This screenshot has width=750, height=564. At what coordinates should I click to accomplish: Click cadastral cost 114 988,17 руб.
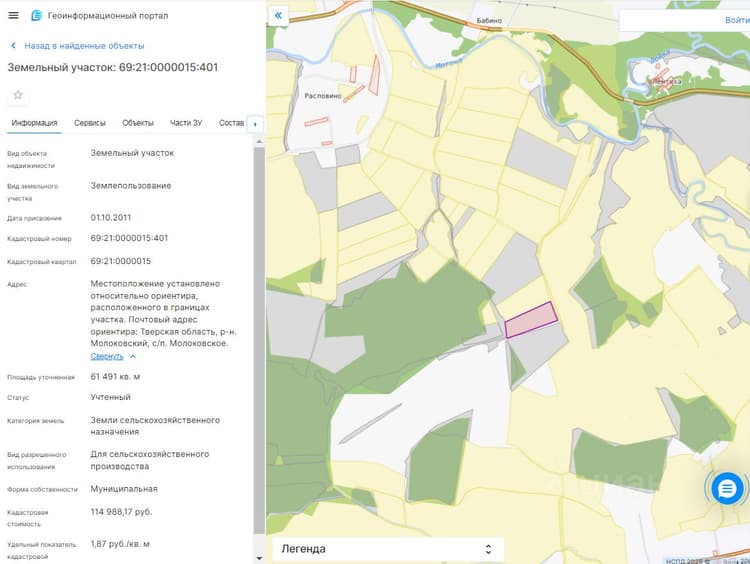coord(121,512)
